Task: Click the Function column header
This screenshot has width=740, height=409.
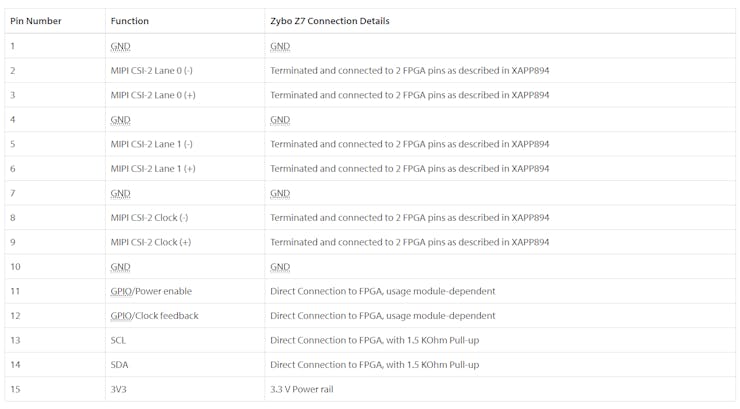Action: tap(130, 21)
